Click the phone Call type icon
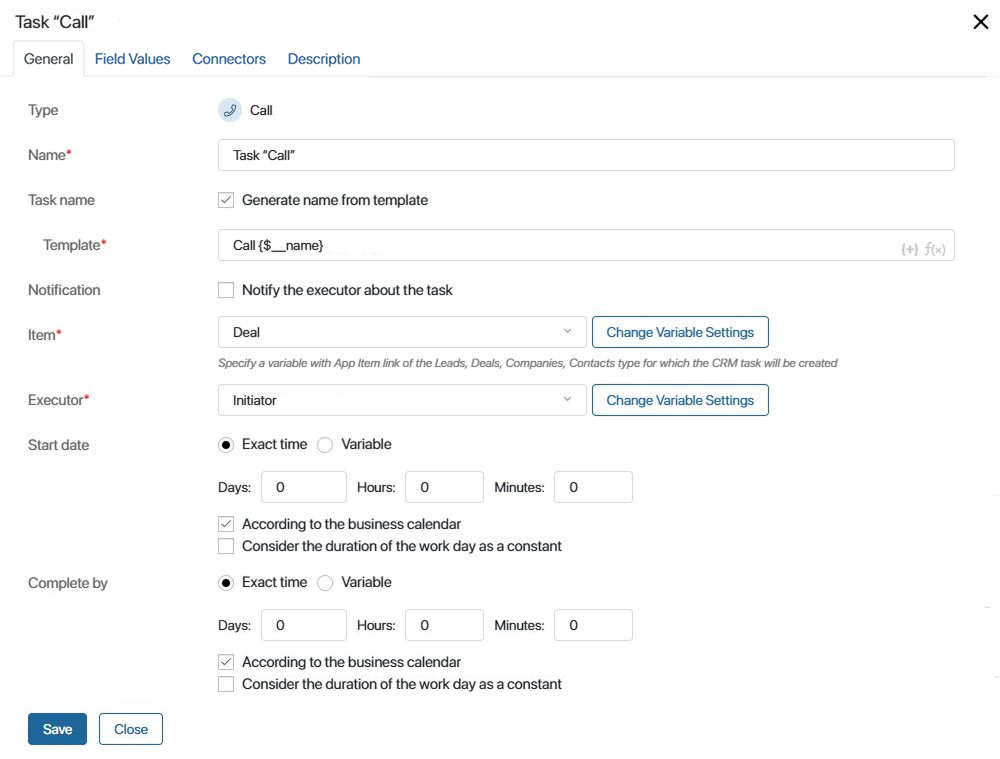This screenshot has height=759, width=1000. point(230,110)
